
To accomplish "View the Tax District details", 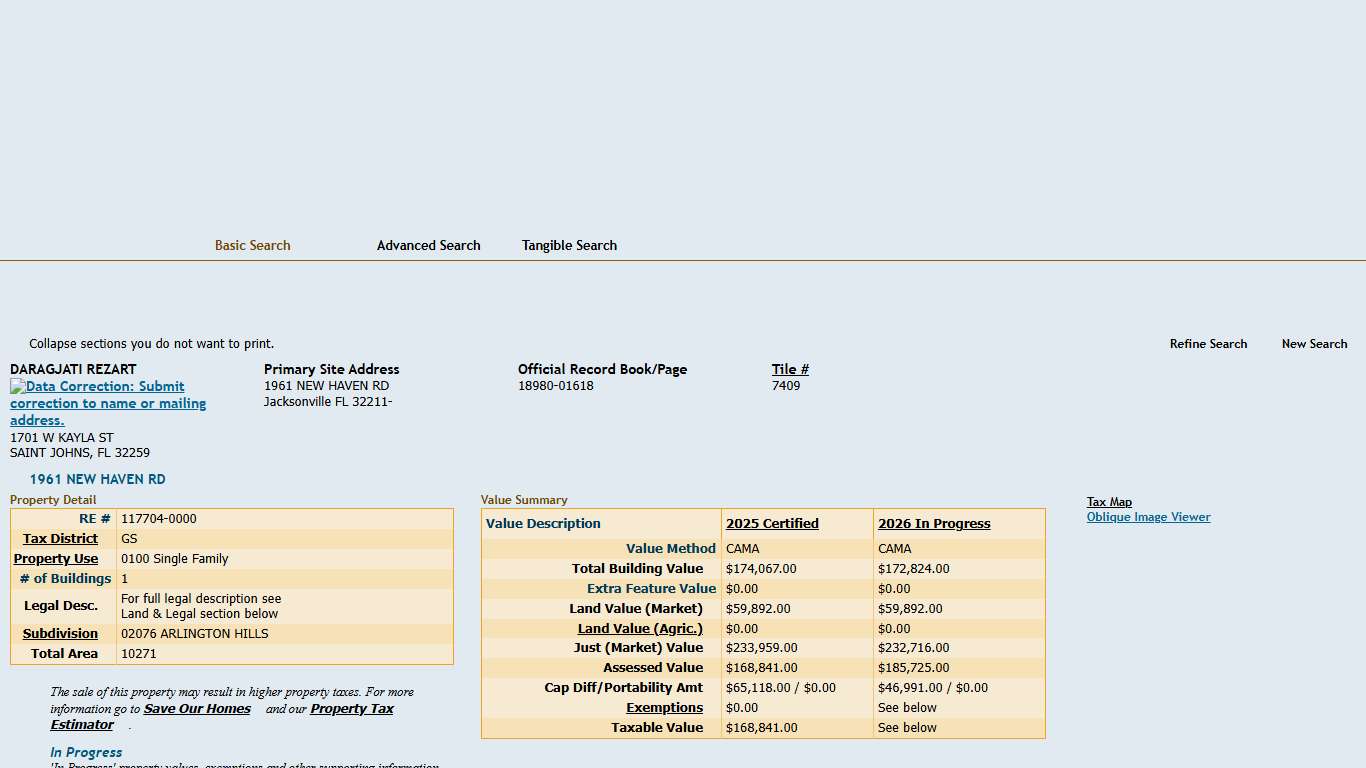I will (60, 538).
